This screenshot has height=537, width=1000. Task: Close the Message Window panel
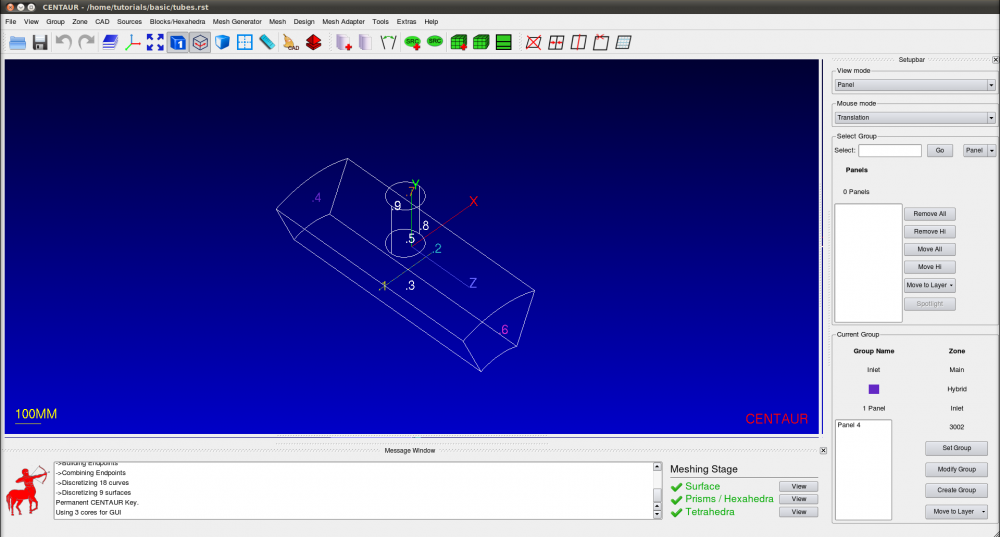(823, 450)
